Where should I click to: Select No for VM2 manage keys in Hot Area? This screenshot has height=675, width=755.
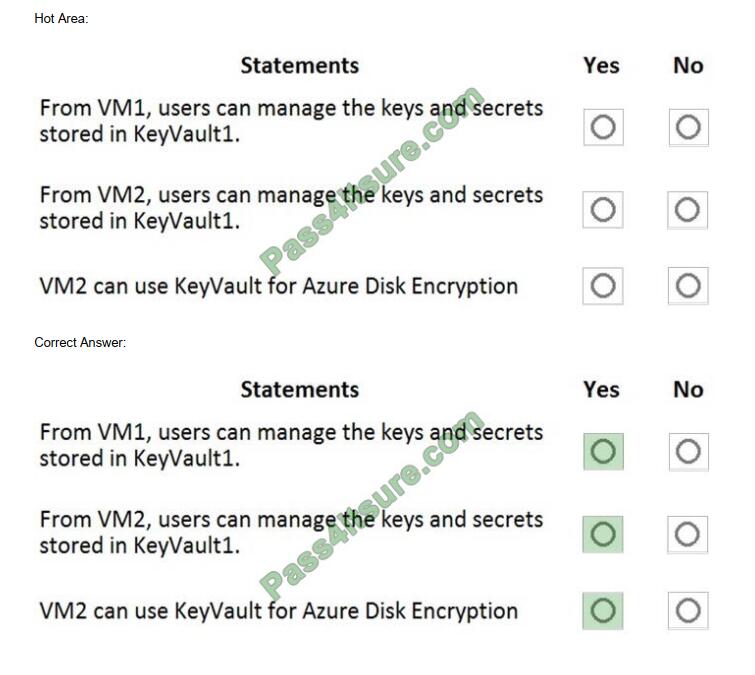pyautogui.click(x=687, y=209)
